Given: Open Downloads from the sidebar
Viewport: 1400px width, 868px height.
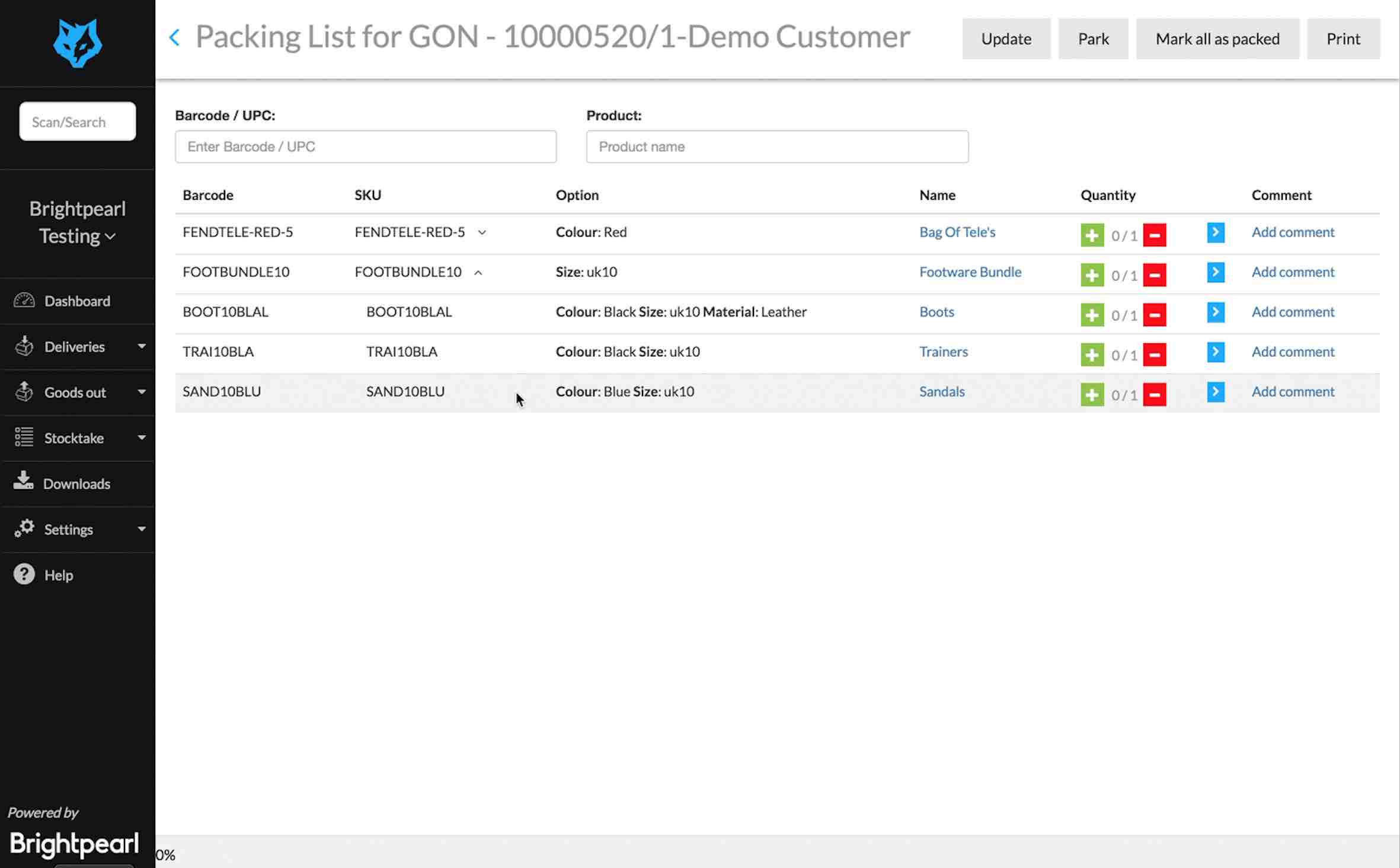Looking at the screenshot, I should [x=78, y=483].
